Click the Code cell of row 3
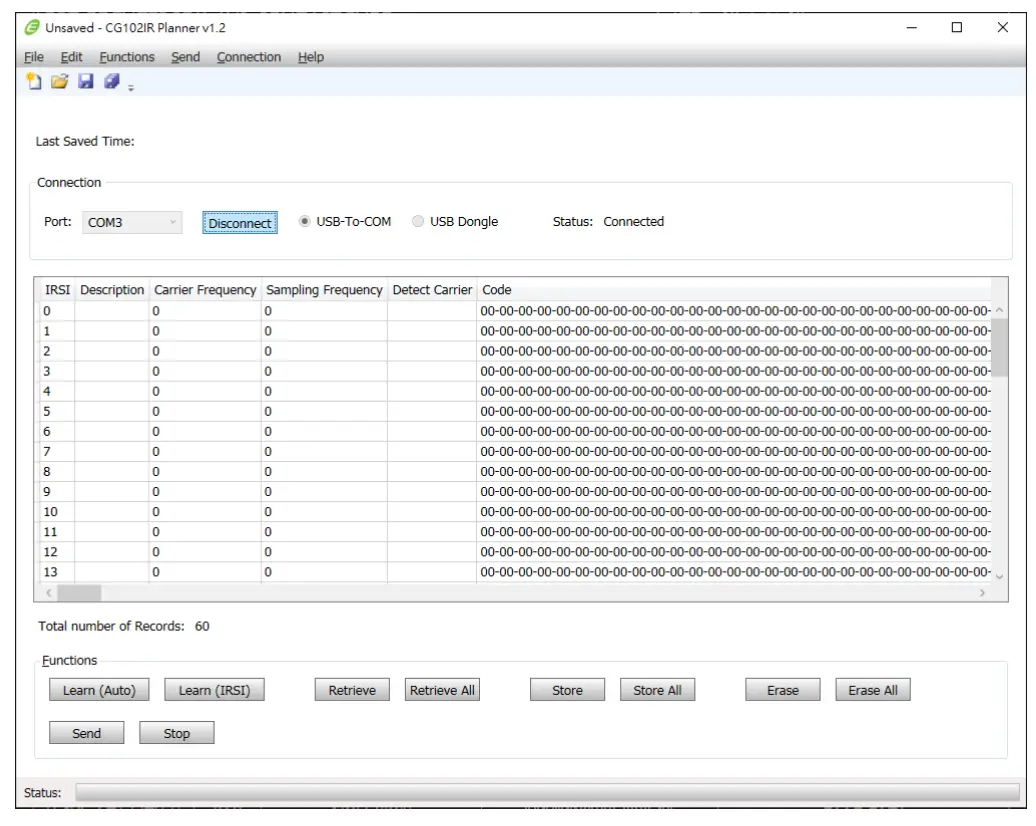Image resolution: width=1036 pixels, height=826 pixels. 734,371
